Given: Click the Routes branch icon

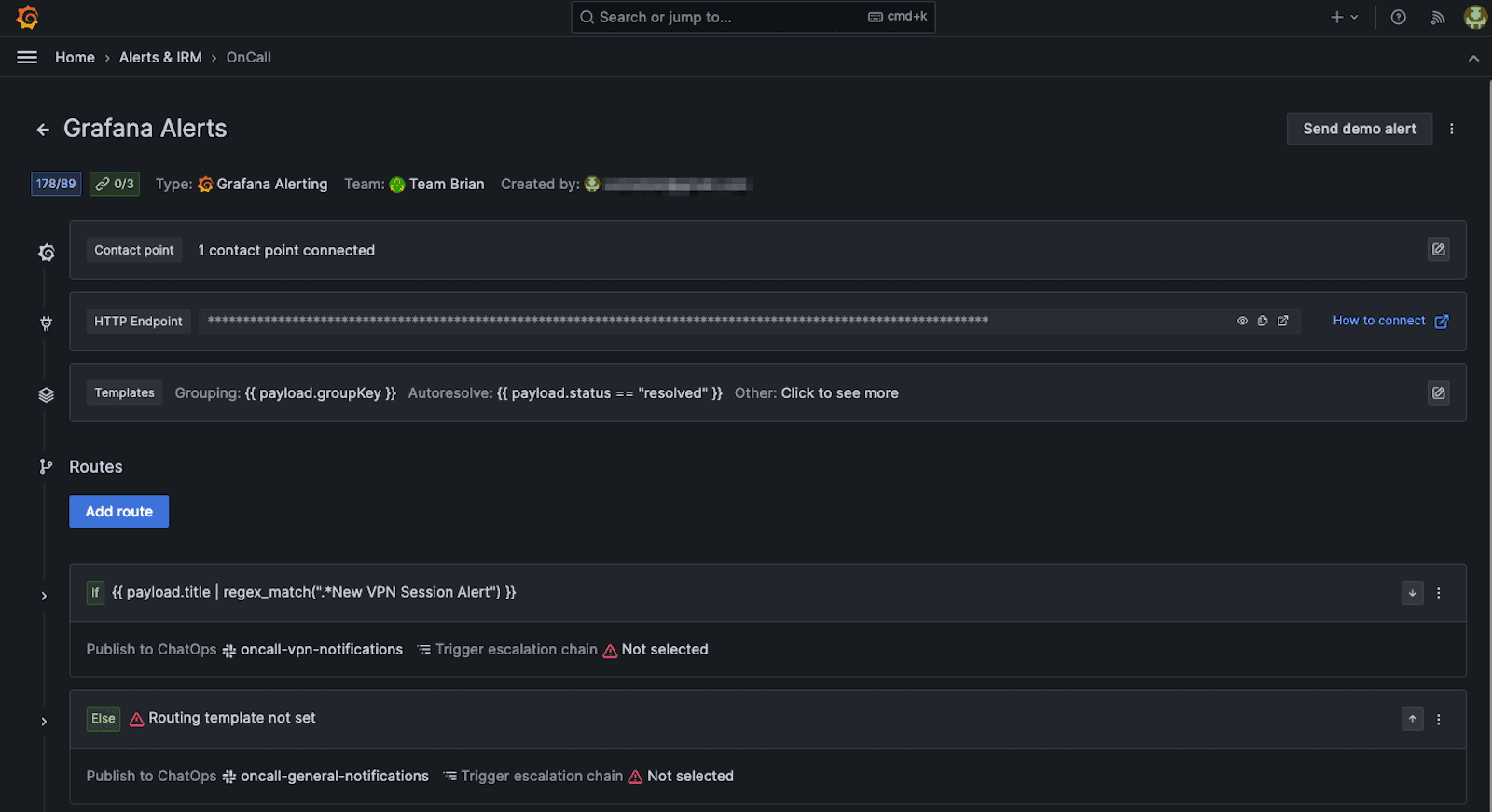Looking at the screenshot, I should pos(46,466).
